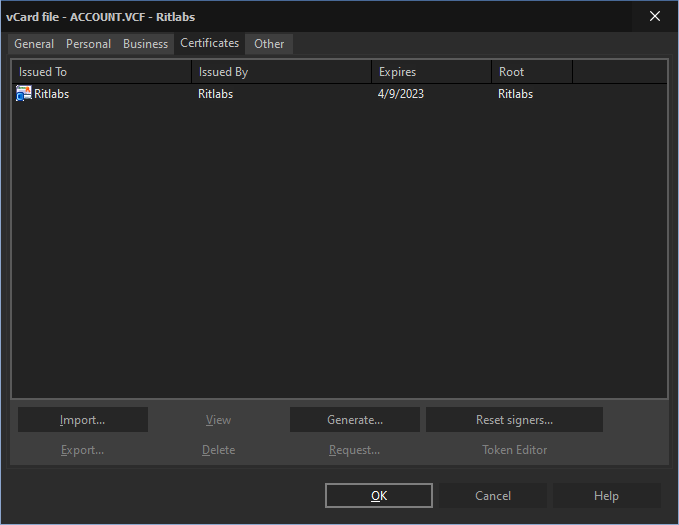Screen dimensions: 679x525
Task: Click Ritlabs in the Issued By column
Action: pos(215,94)
